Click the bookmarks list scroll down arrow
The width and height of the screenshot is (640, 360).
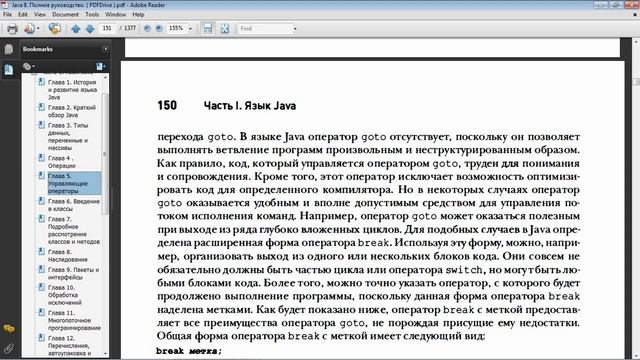(x=105, y=353)
